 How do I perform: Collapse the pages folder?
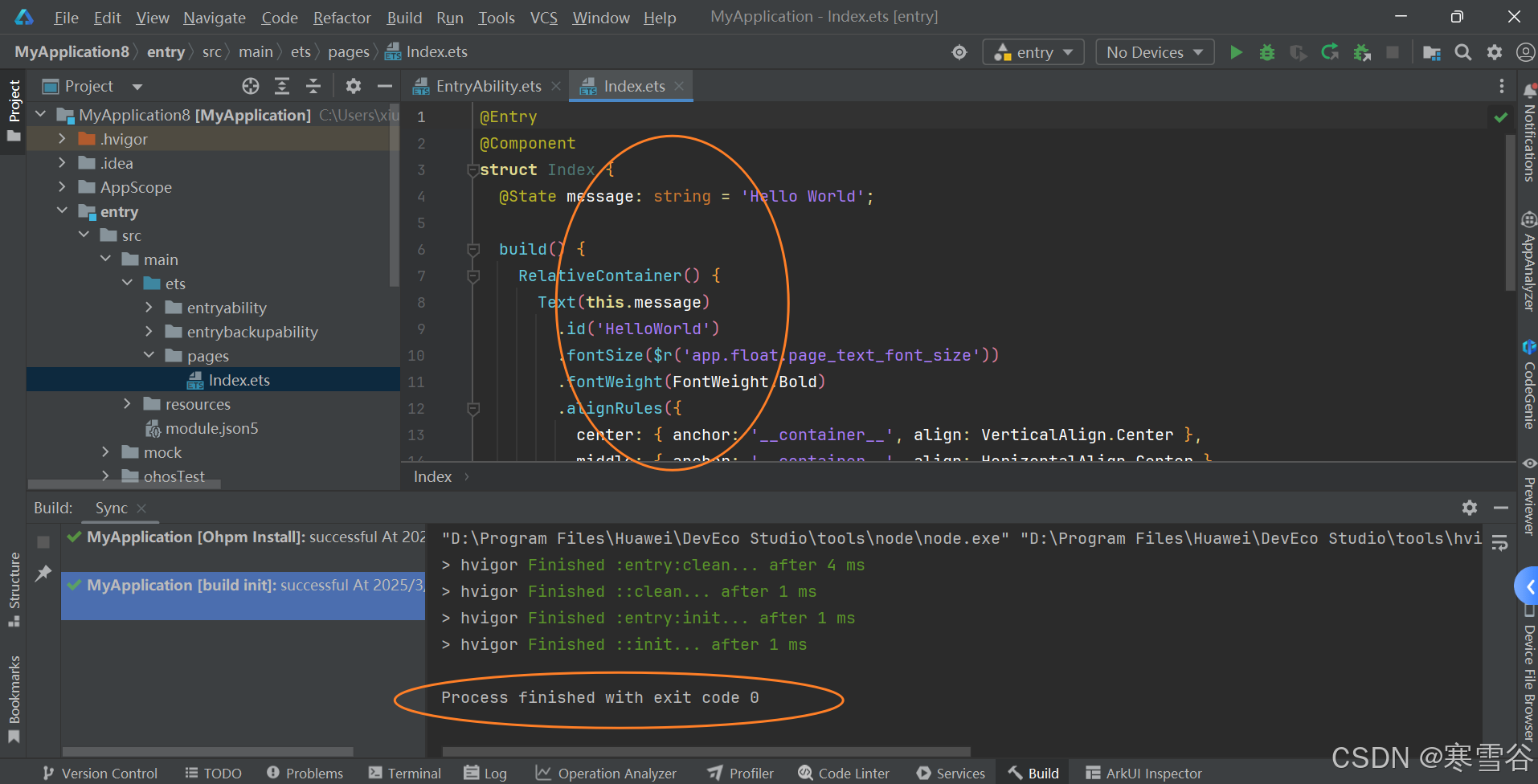[149, 355]
